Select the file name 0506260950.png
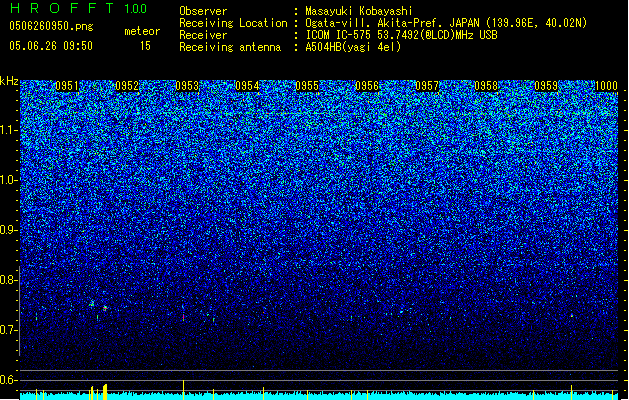This screenshot has height=400, width=629. [51, 26]
